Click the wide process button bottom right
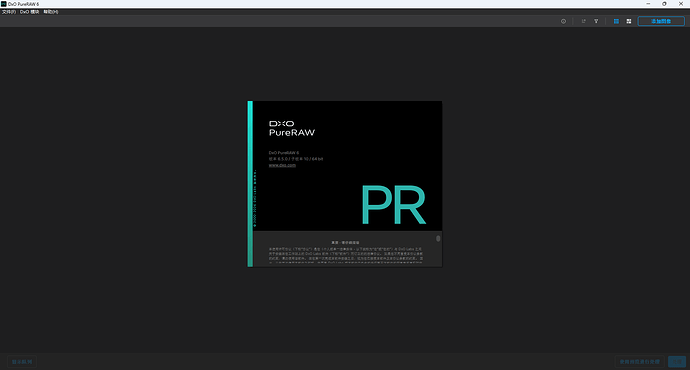 (x=639, y=362)
